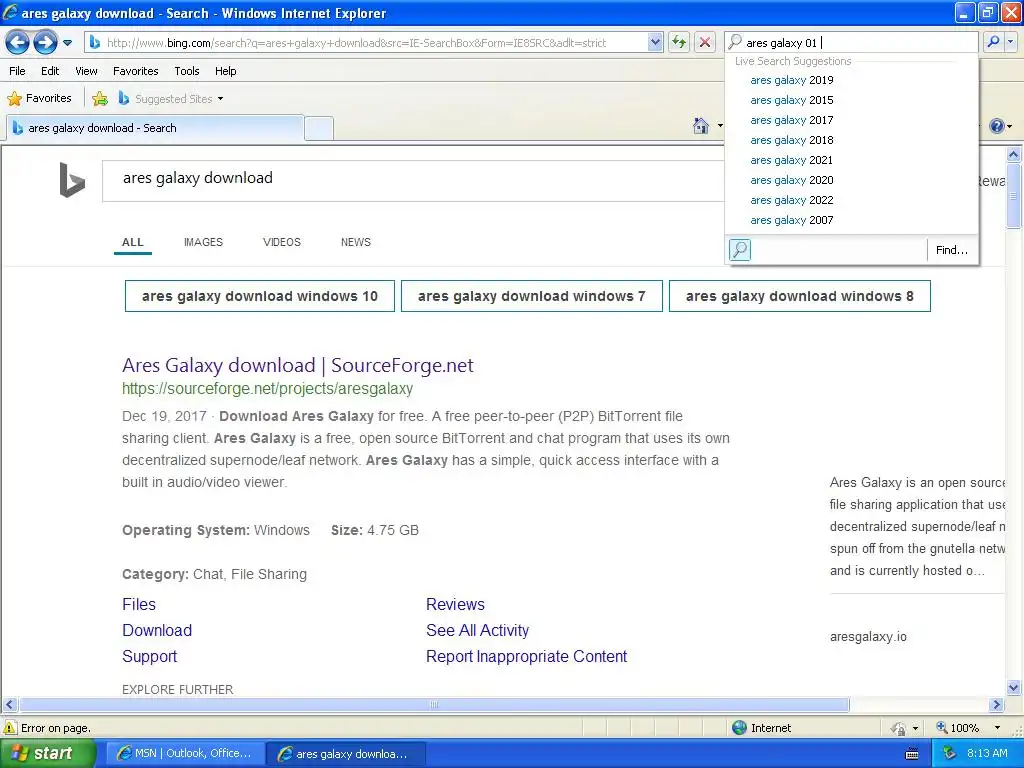Open the Favorites star button
The image size is (1024, 768).
click(x=39, y=99)
